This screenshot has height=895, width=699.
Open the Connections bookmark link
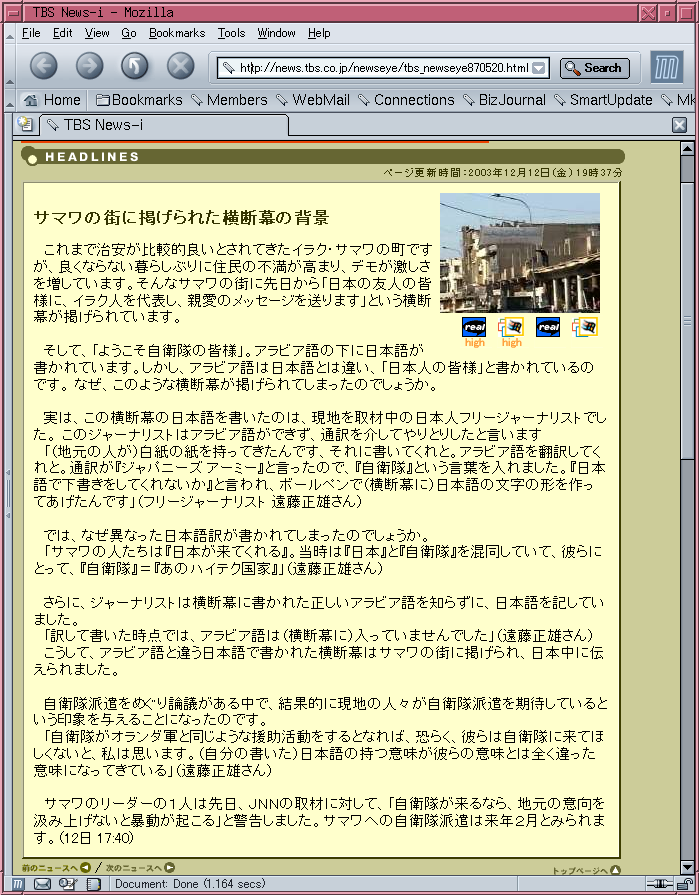[406, 100]
